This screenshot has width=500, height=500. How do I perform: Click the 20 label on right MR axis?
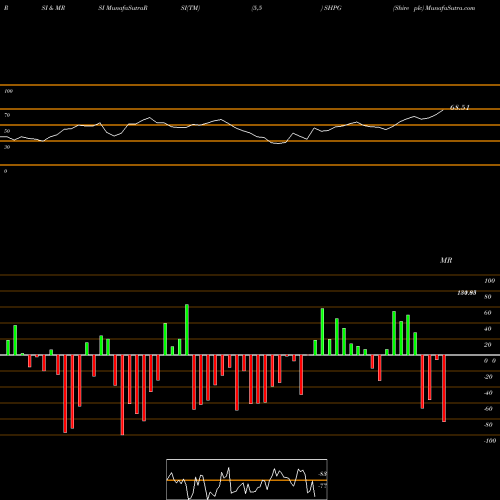[488, 345]
